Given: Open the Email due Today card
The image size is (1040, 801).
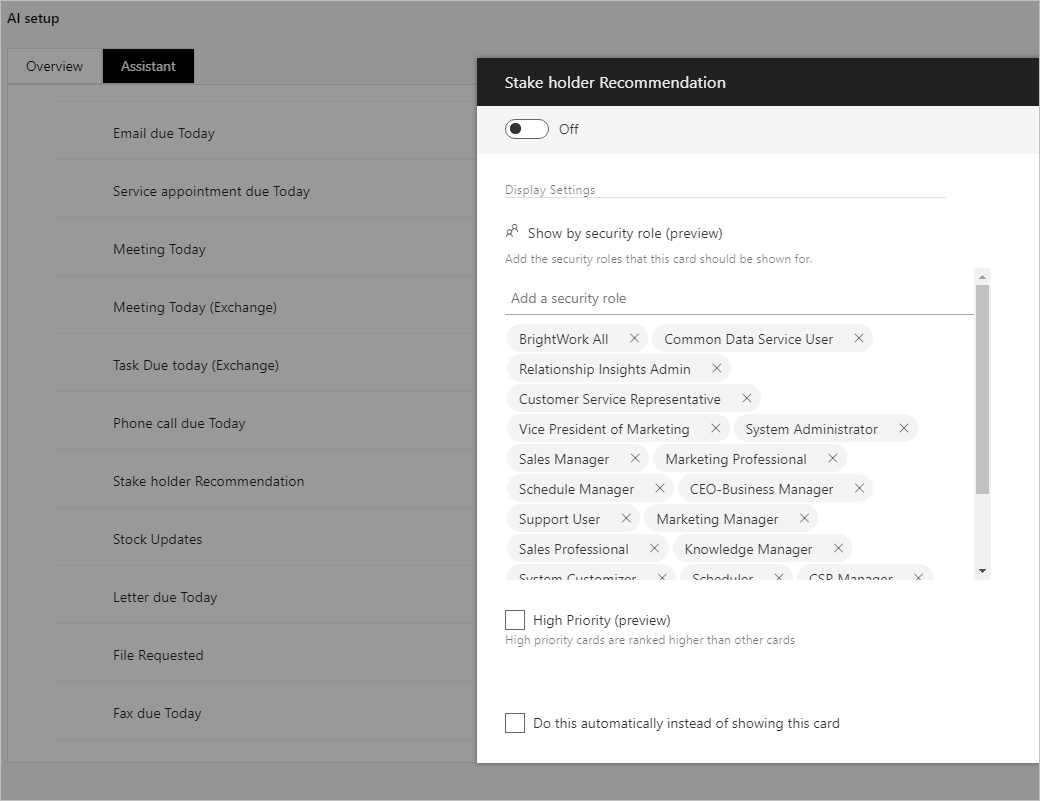Looking at the screenshot, I should pos(164,133).
